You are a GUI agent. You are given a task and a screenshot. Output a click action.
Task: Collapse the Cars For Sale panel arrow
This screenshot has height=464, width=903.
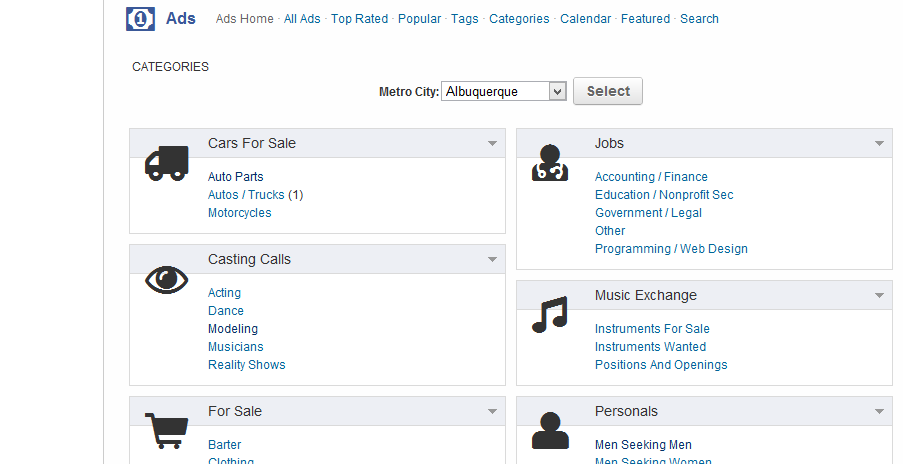[492, 144]
